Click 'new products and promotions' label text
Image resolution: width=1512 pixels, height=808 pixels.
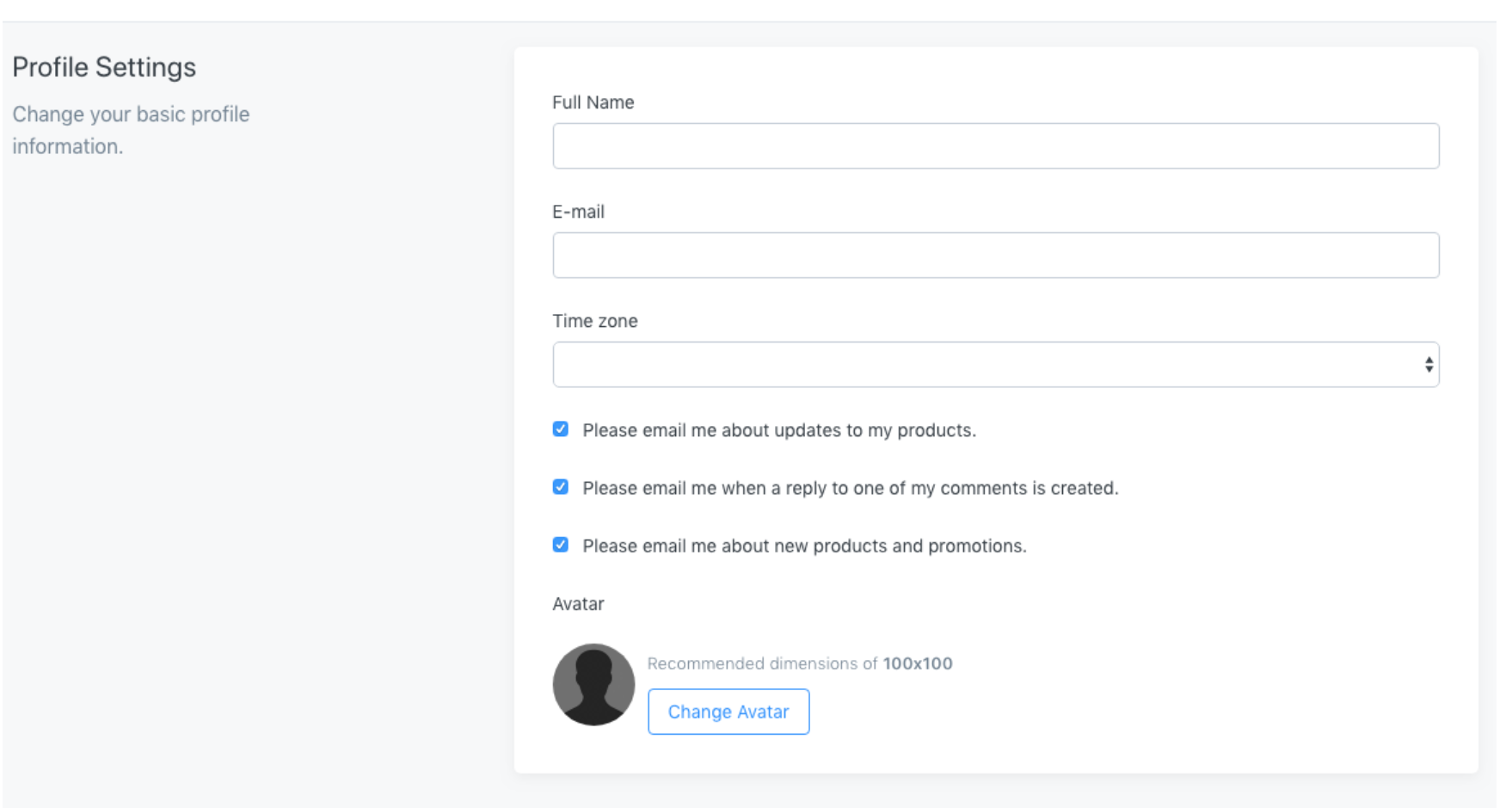tap(804, 546)
